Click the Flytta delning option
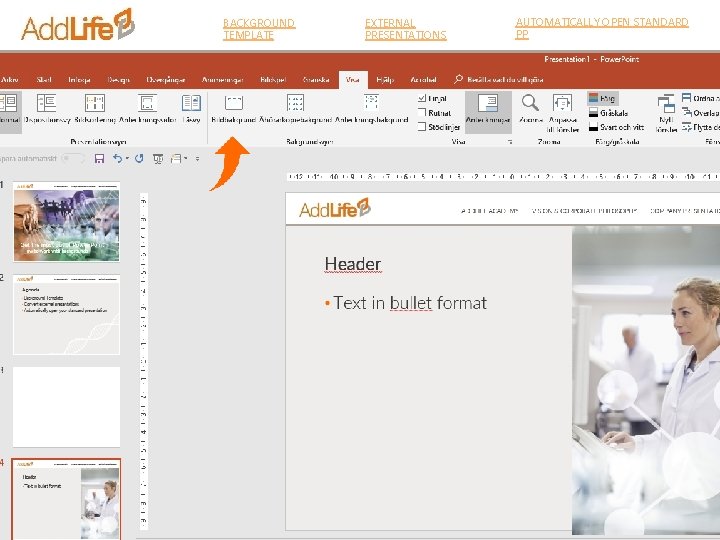This screenshot has height=540, width=720. point(700,127)
